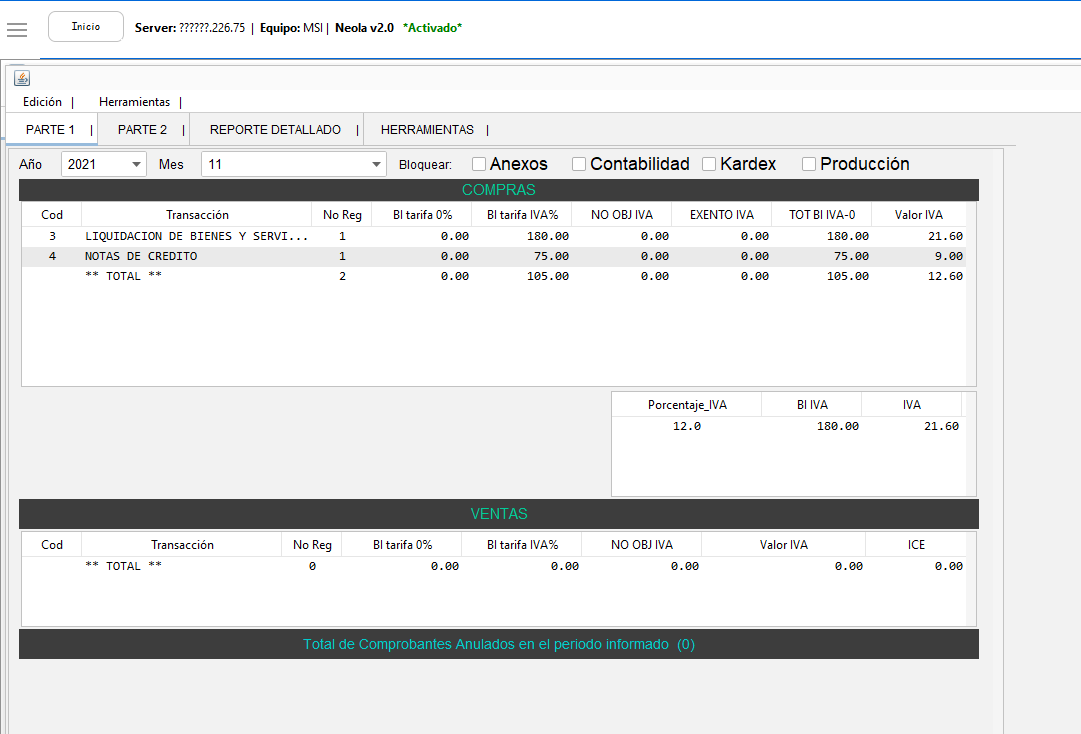Enable the Anexos checkbox
The width and height of the screenshot is (1081, 734).
pyautogui.click(x=479, y=164)
